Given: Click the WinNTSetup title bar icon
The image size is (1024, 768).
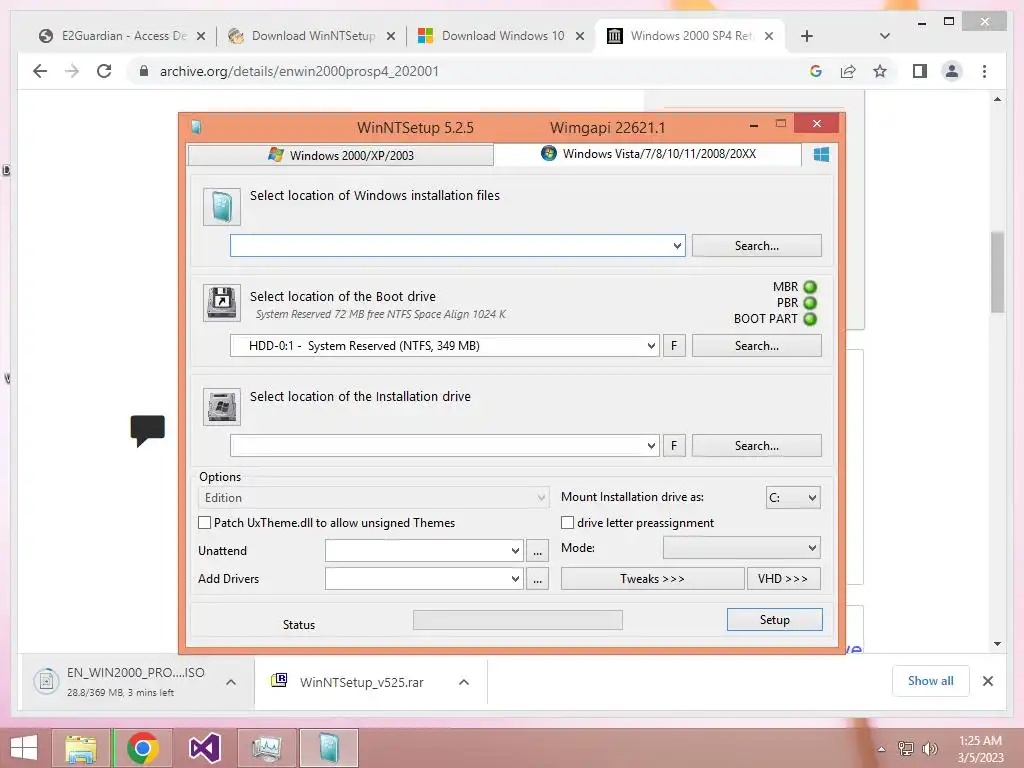Looking at the screenshot, I should 197,127.
